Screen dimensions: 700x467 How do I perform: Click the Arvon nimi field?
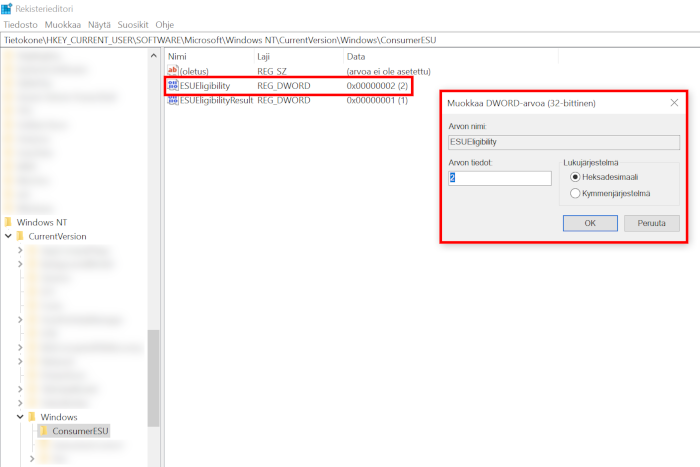564,142
